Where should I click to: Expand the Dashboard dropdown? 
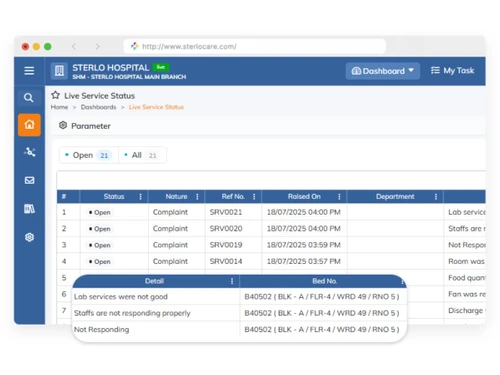point(383,71)
